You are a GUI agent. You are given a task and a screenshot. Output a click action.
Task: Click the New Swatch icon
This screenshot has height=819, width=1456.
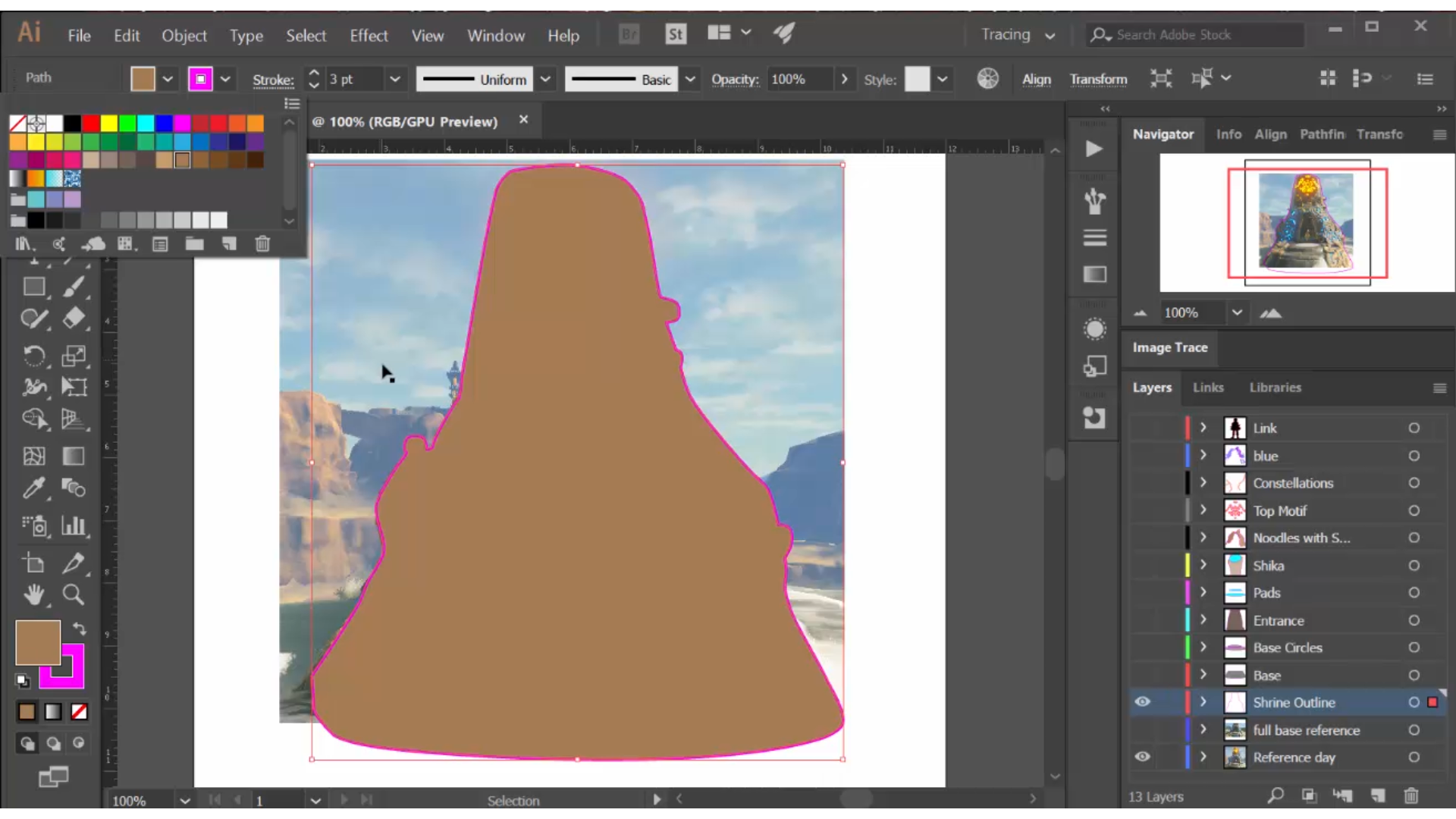pos(229,244)
